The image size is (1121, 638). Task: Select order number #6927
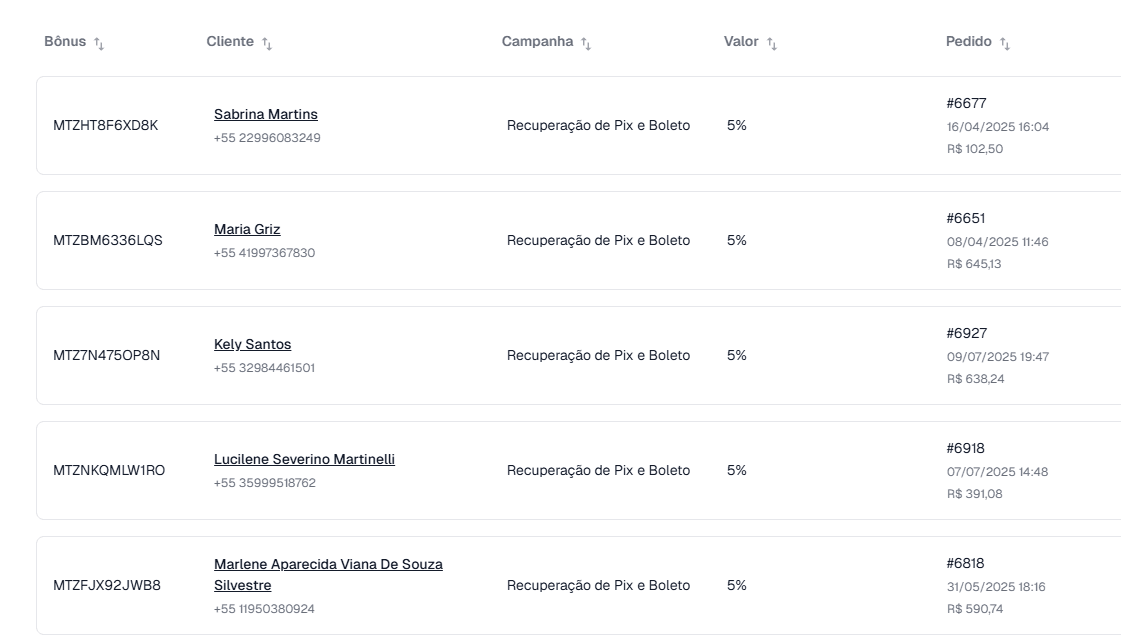coord(967,334)
